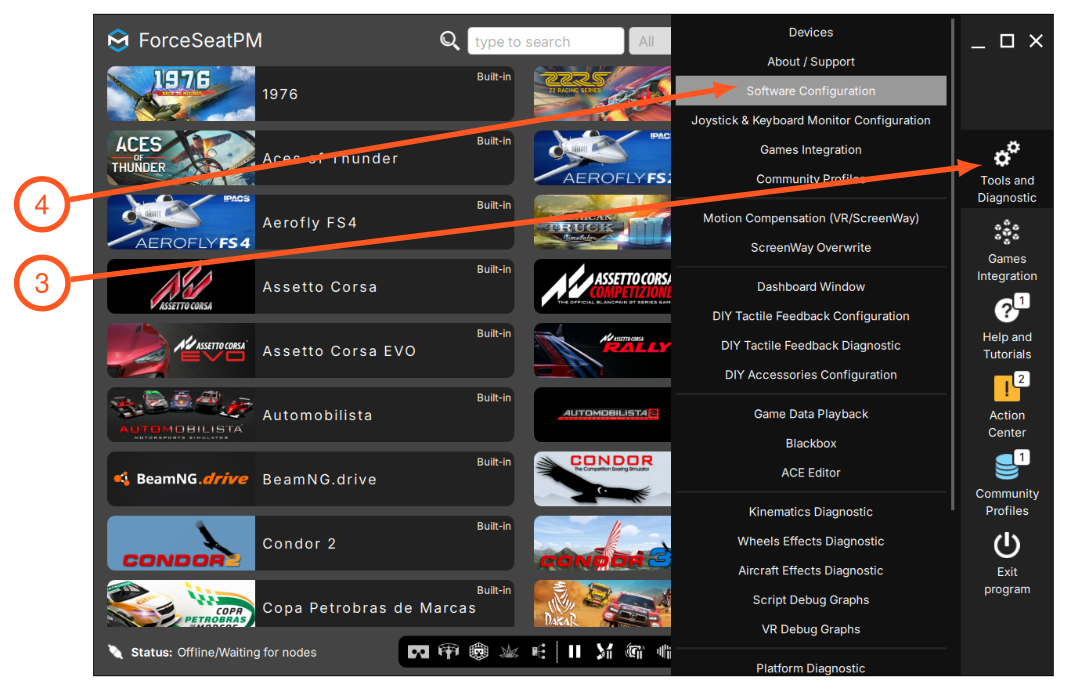Viewport: 1068px width, 691px height.
Task: Select the Aerofly FS2 thumbnail
Action: [x=602, y=158]
